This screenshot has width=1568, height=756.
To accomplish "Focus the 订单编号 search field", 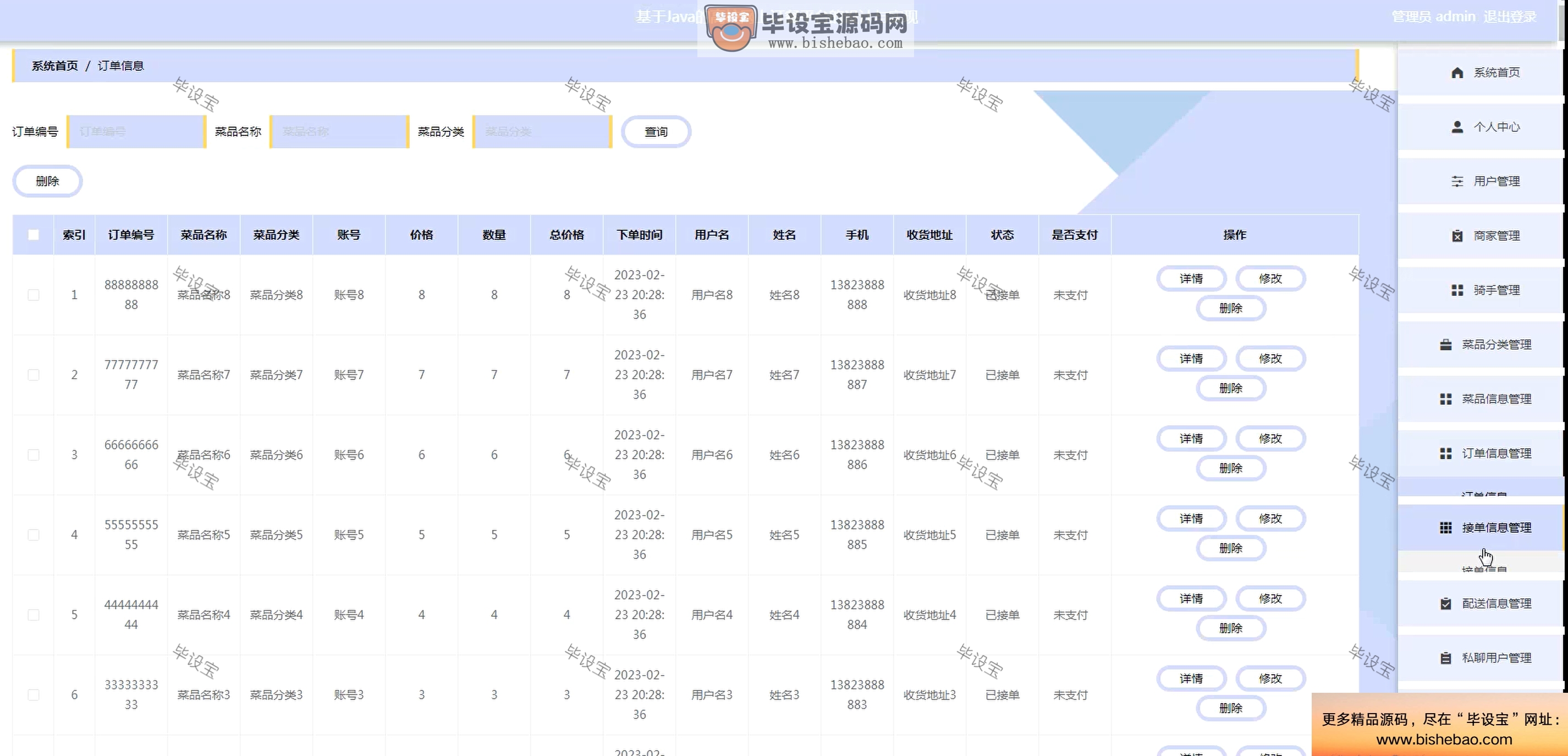I will pyautogui.click(x=136, y=131).
